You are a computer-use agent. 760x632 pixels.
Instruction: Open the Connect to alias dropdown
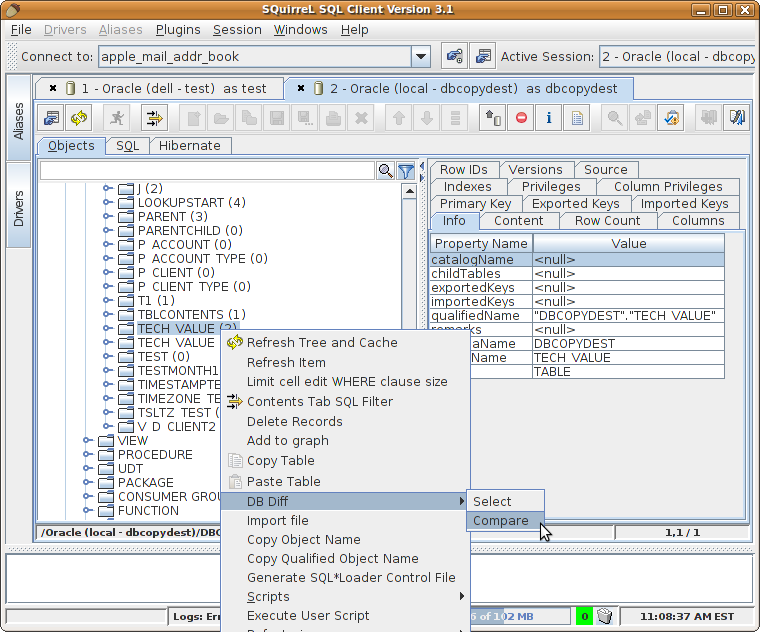click(x=421, y=57)
